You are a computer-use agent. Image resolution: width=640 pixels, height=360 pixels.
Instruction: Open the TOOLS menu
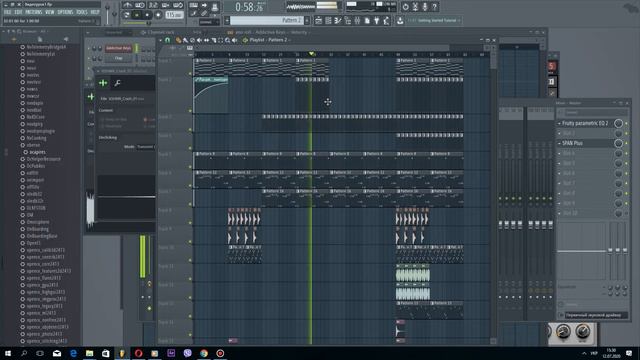[x=82, y=12]
